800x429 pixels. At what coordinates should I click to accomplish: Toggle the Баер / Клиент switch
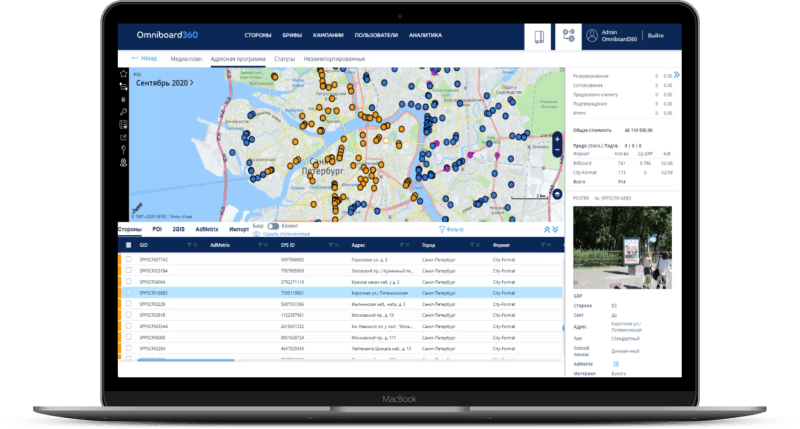point(273,227)
